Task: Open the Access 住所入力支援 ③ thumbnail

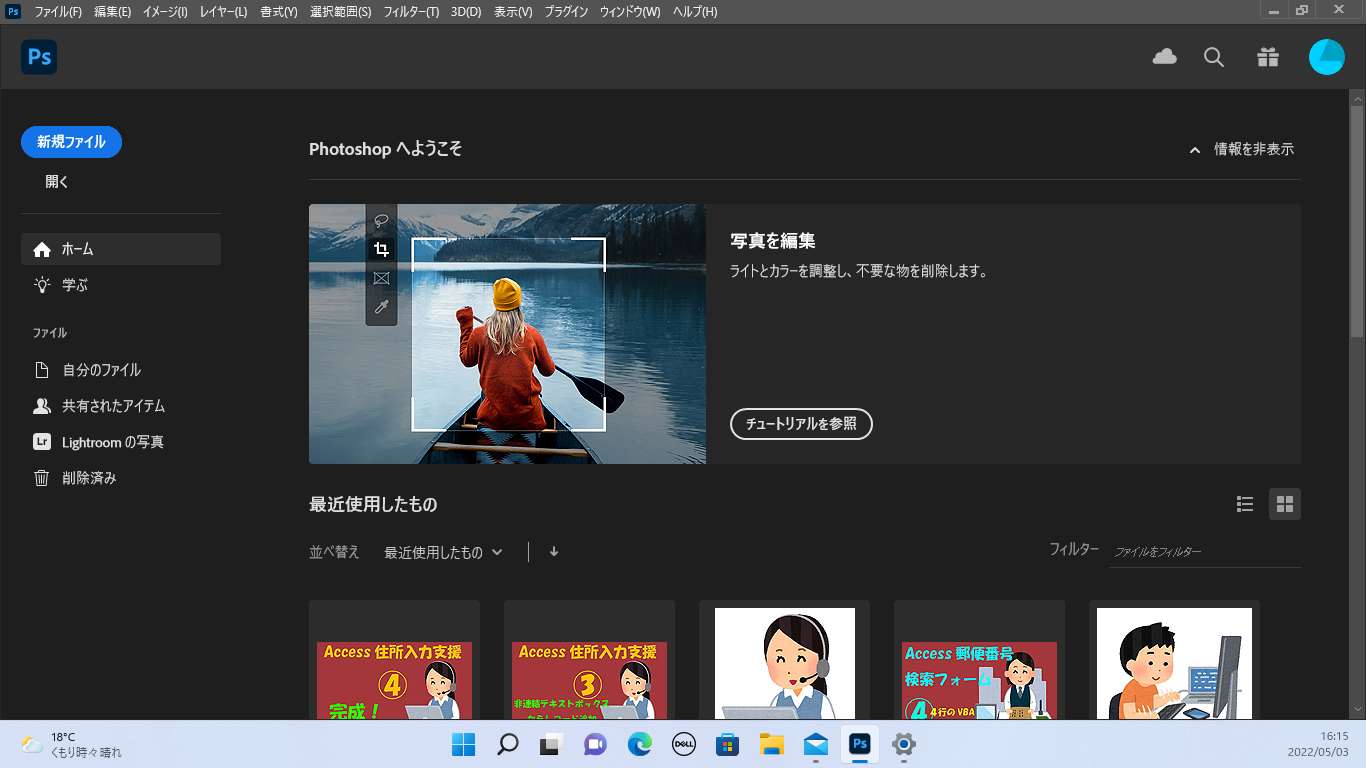Action: tap(589, 660)
